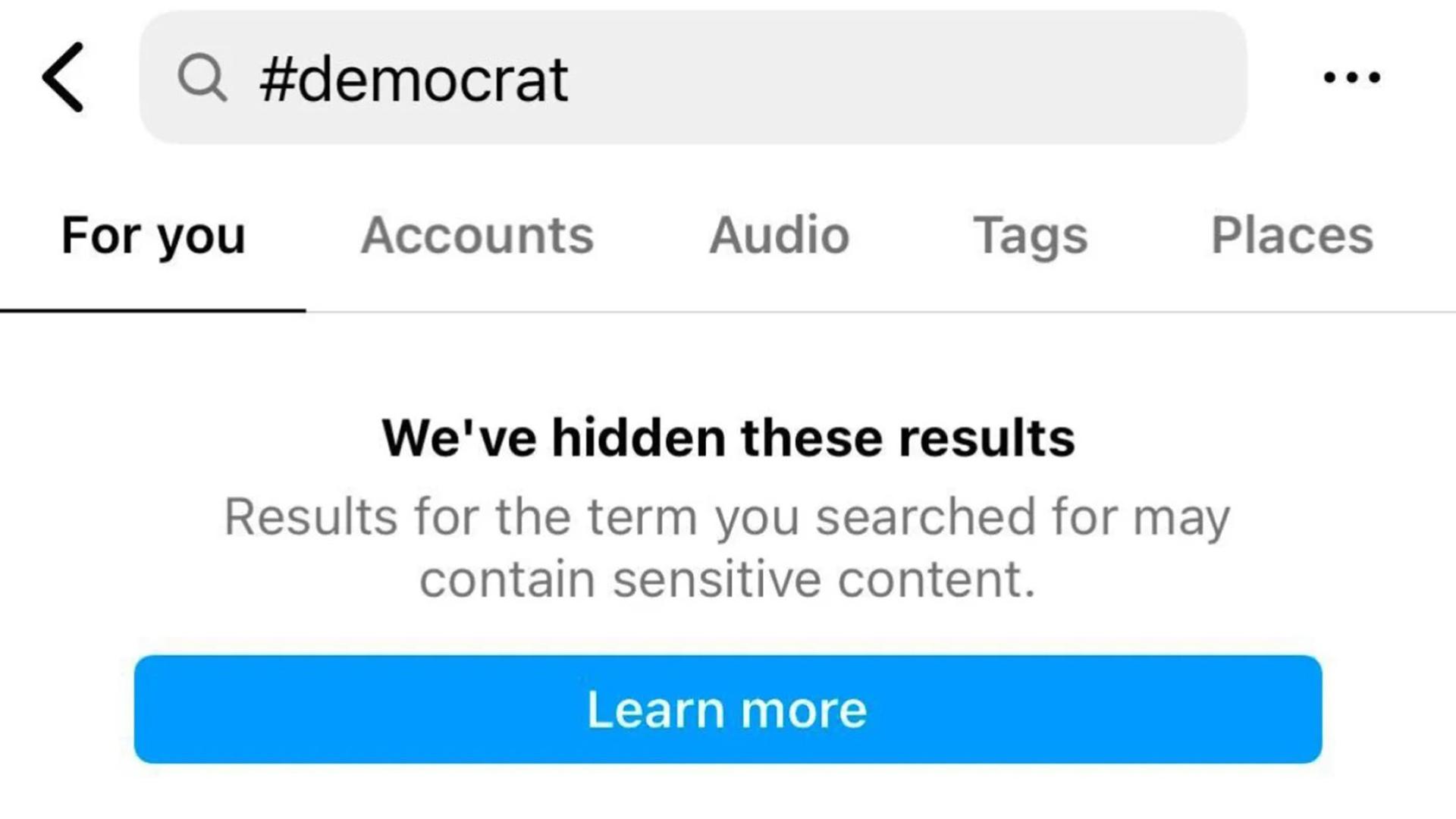Click the back arrow to exit search
Viewport: 1456px width, 819px height.
[64, 76]
